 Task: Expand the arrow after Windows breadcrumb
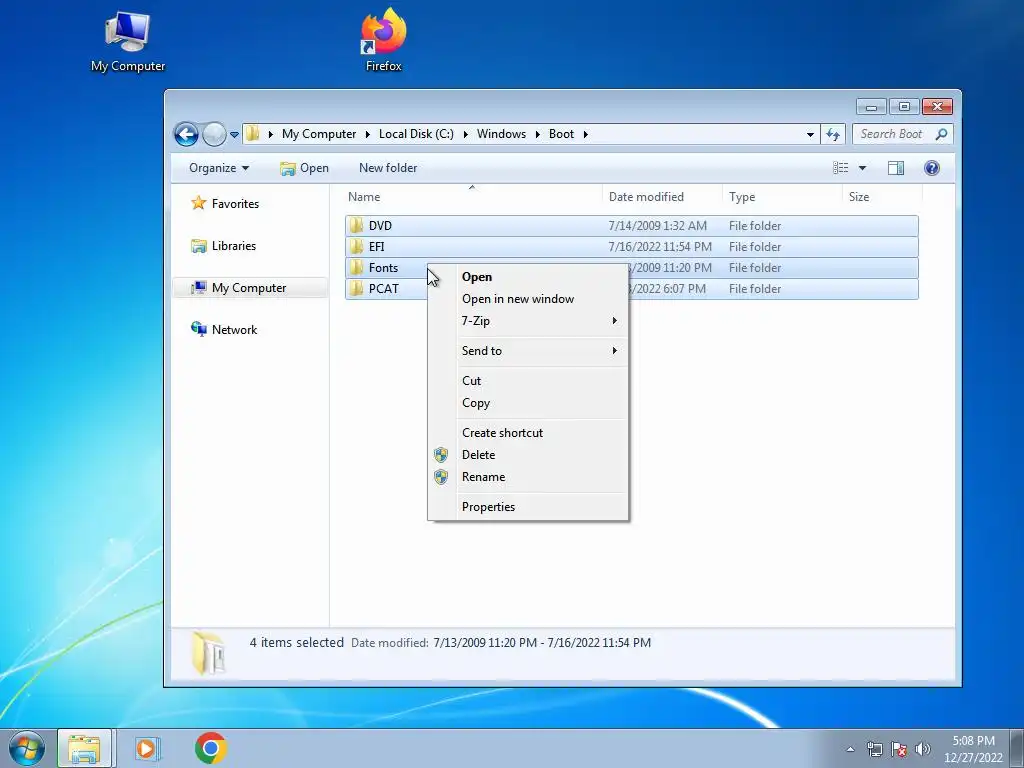[x=537, y=135]
